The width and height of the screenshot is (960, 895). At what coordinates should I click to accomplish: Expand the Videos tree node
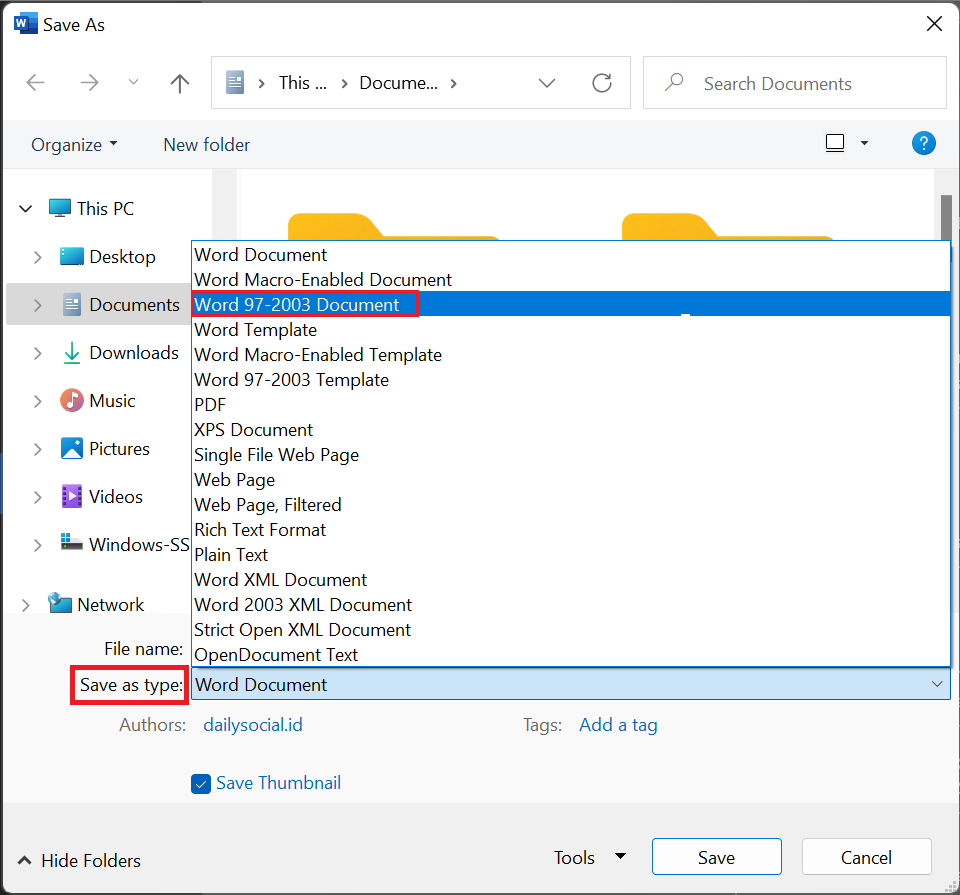(37, 497)
